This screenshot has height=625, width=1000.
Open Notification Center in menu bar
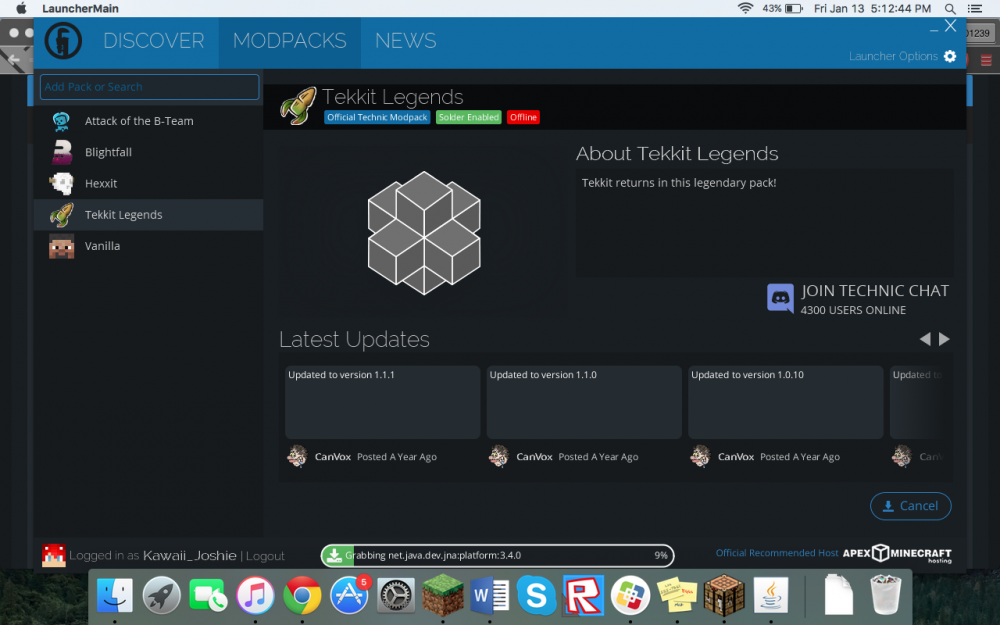click(975, 8)
